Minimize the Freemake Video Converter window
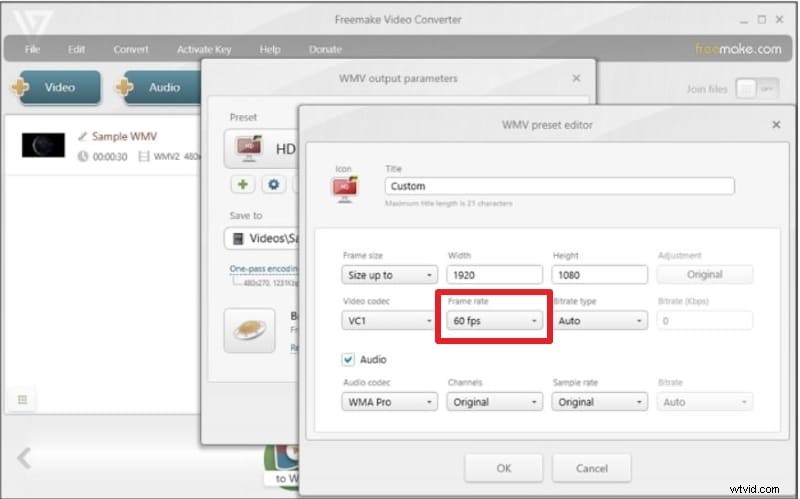 pyautogui.click(x=744, y=20)
